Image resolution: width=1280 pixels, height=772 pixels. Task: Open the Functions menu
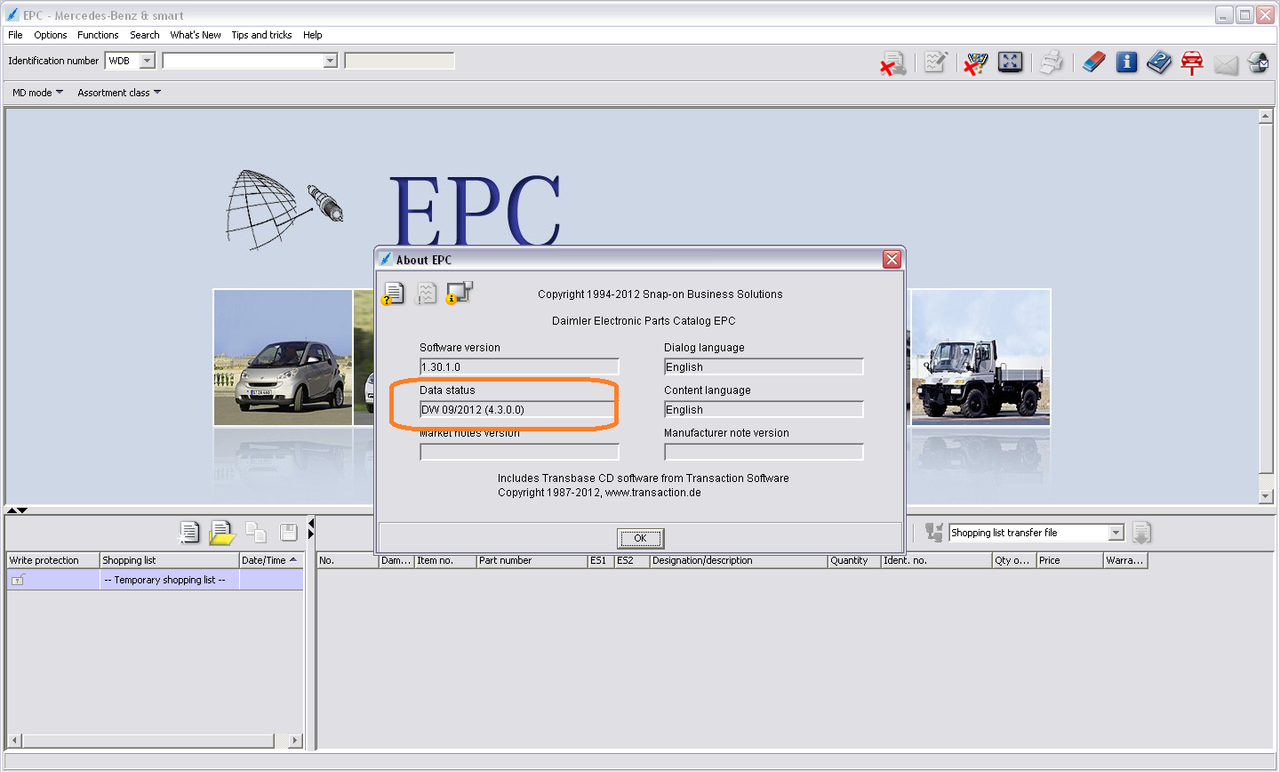point(98,35)
